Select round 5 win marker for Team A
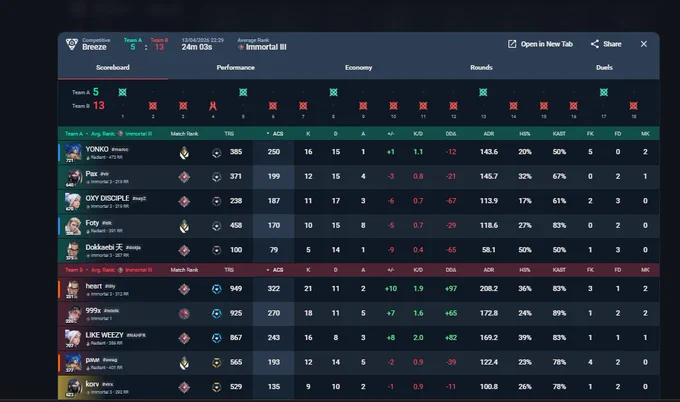 pyautogui.click(x=243, y=92)
